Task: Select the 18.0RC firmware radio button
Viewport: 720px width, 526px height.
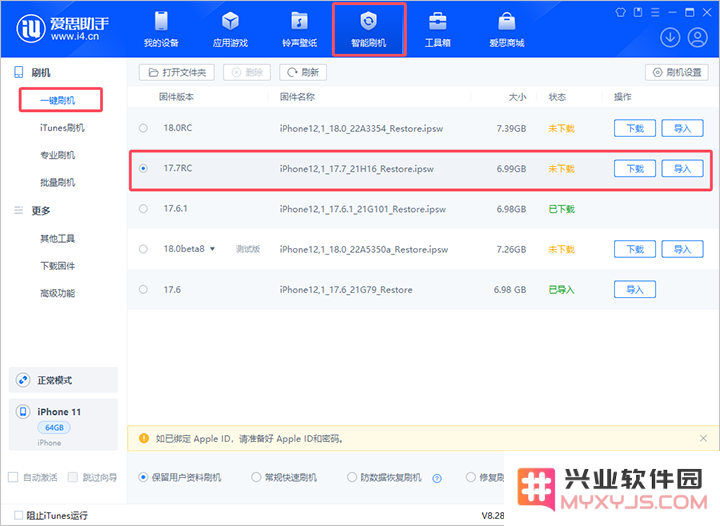Action: tap(143, 128)
